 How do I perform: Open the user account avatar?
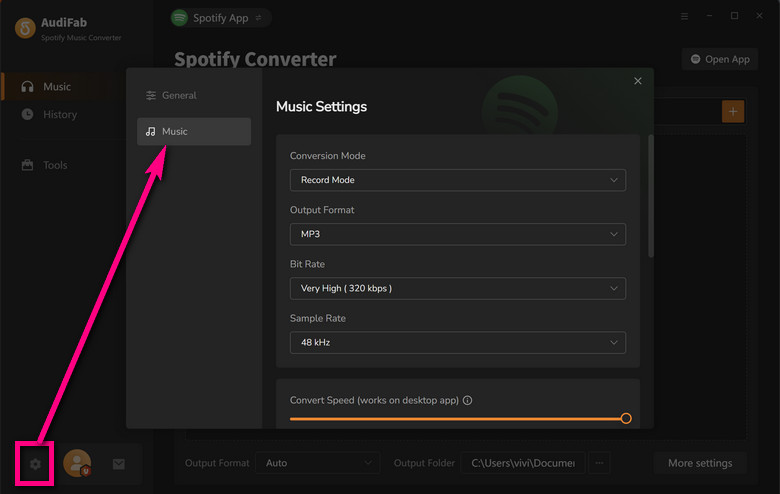tap(77, 463)
